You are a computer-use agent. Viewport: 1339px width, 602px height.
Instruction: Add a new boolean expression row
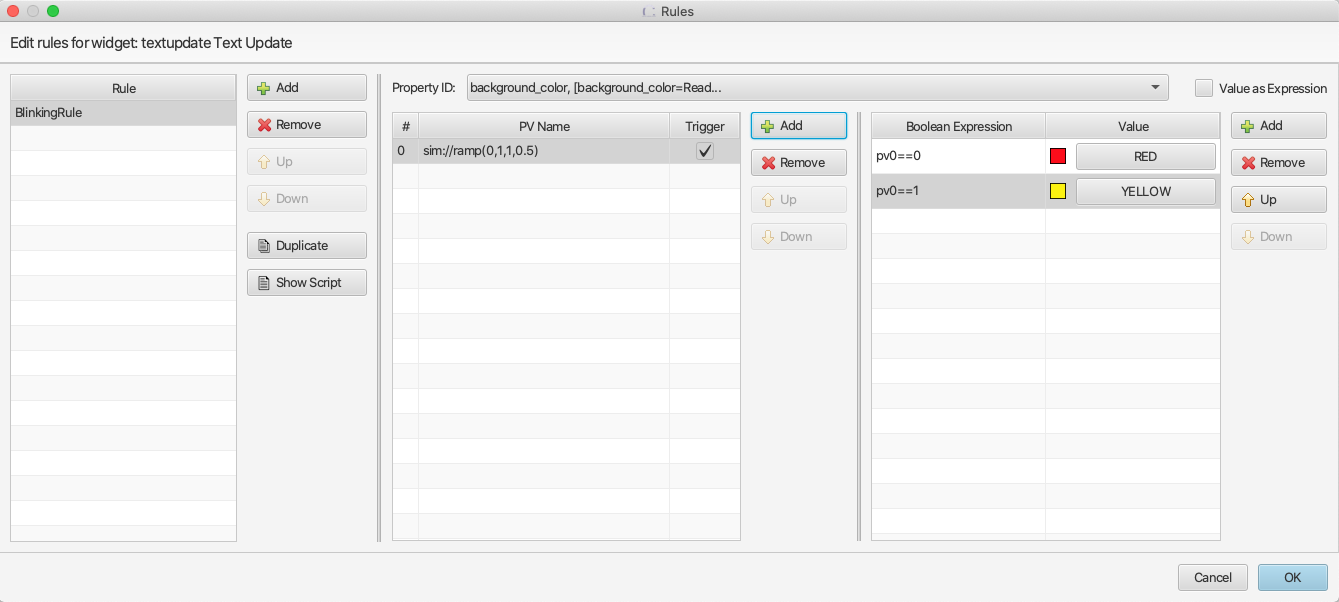[x=1278, y=126]
